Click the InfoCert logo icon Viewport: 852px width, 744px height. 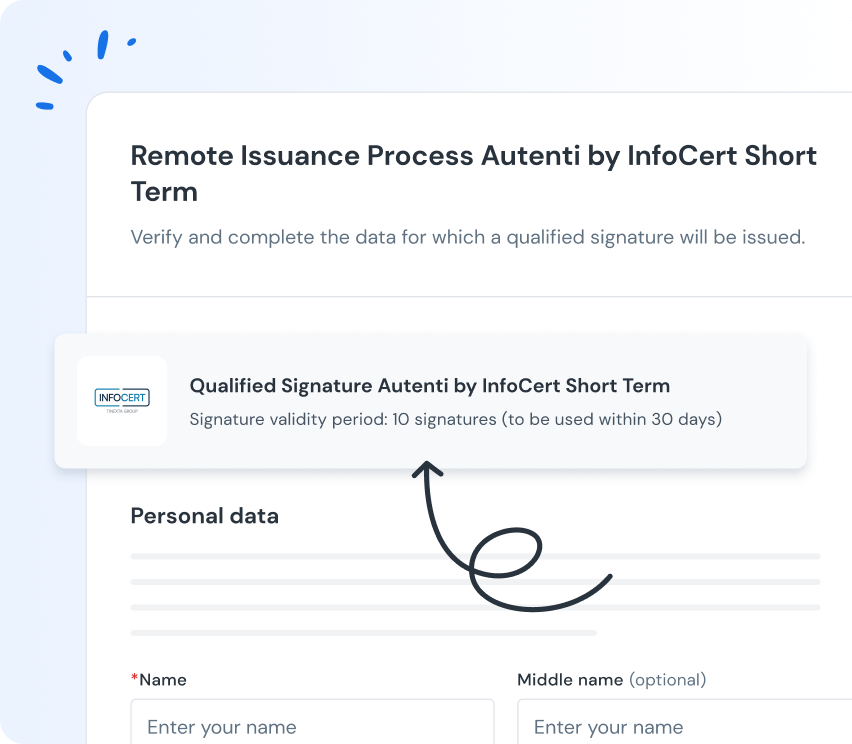click(122, 401)
